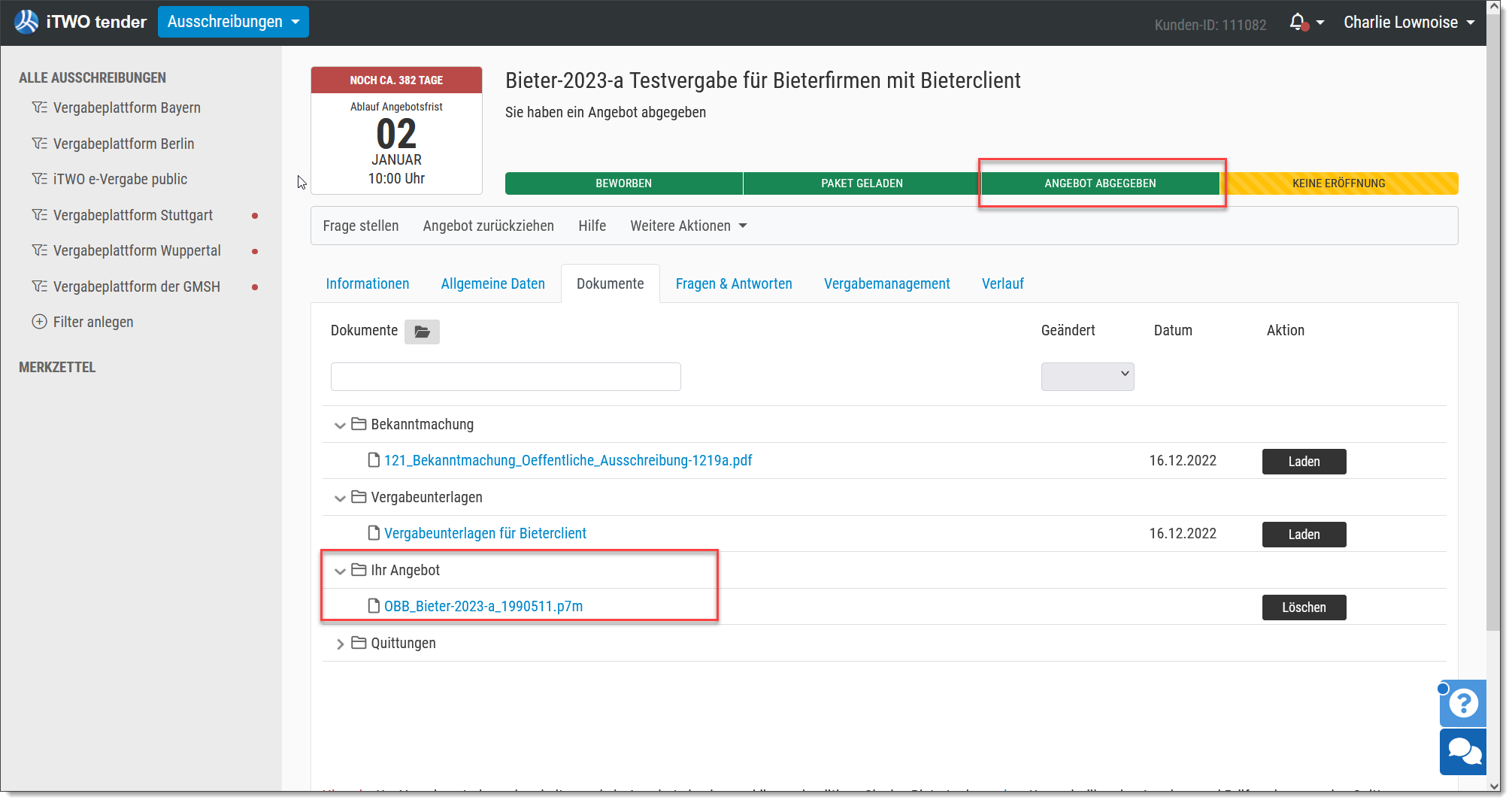Image resolution: width=1512 pixels, height=803 pixels.
Task: Expand the Weitere Aktionen dropdown
Action: point(688,226)
